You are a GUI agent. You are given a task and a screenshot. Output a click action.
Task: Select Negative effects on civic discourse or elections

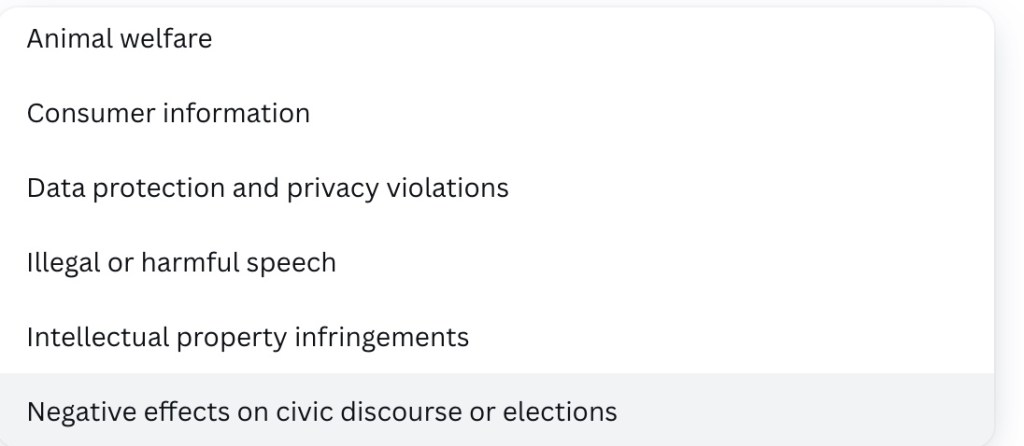(x=322, y=411)
